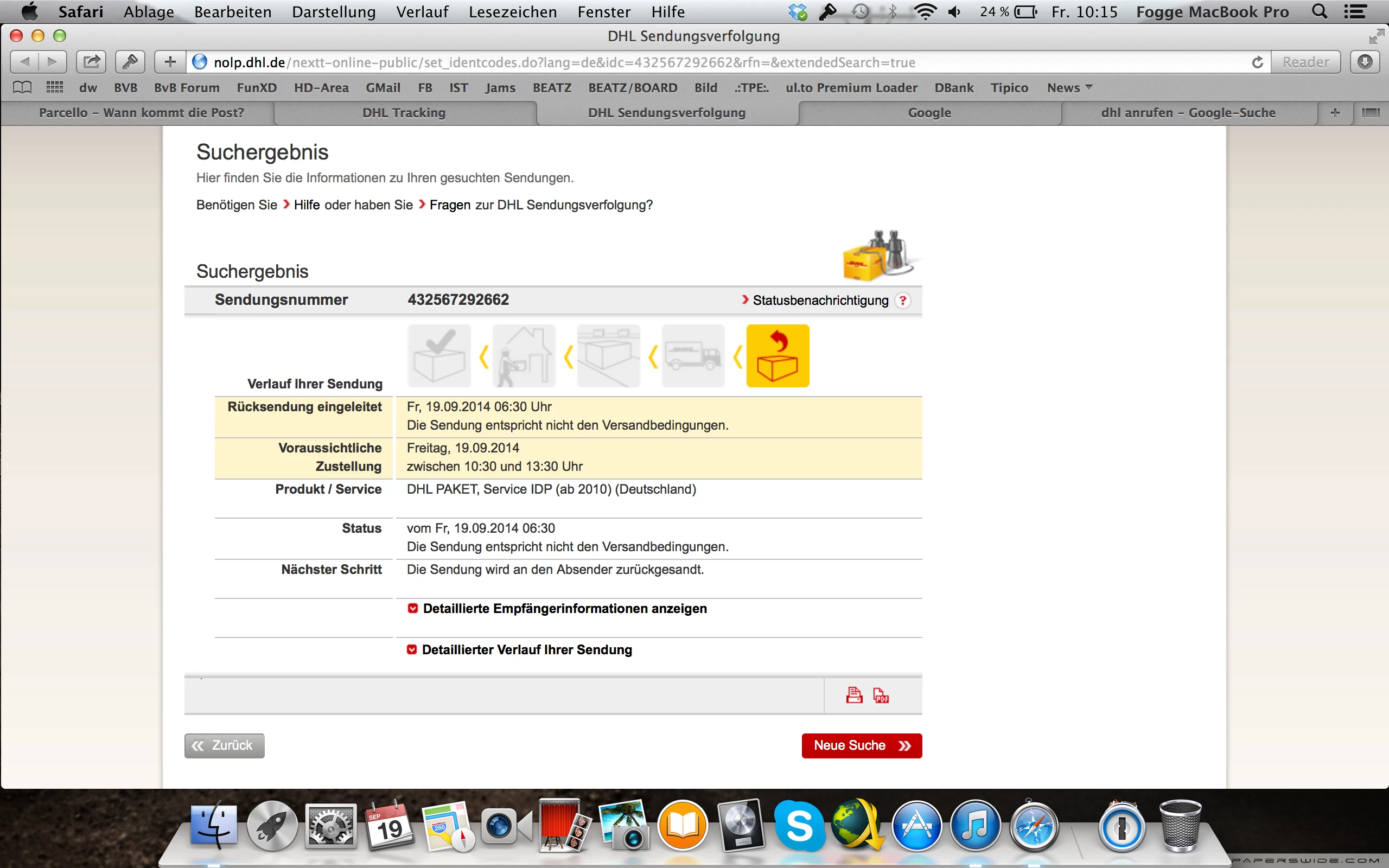Open Top Sites grid icon in bookmarks bar
1389x868 pixels.
(54, 87)
